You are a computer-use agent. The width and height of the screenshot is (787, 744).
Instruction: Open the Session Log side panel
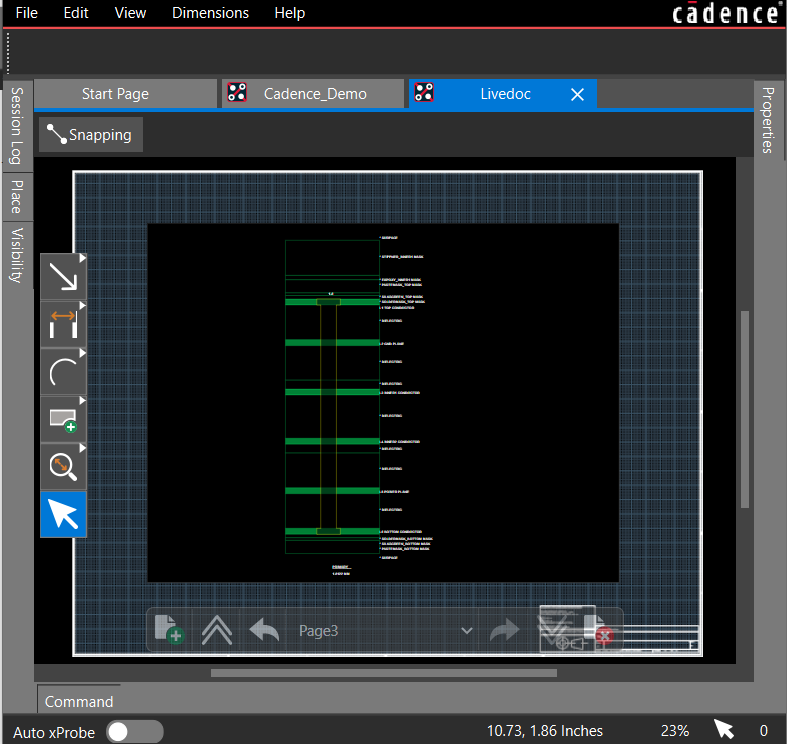point(17,126)
